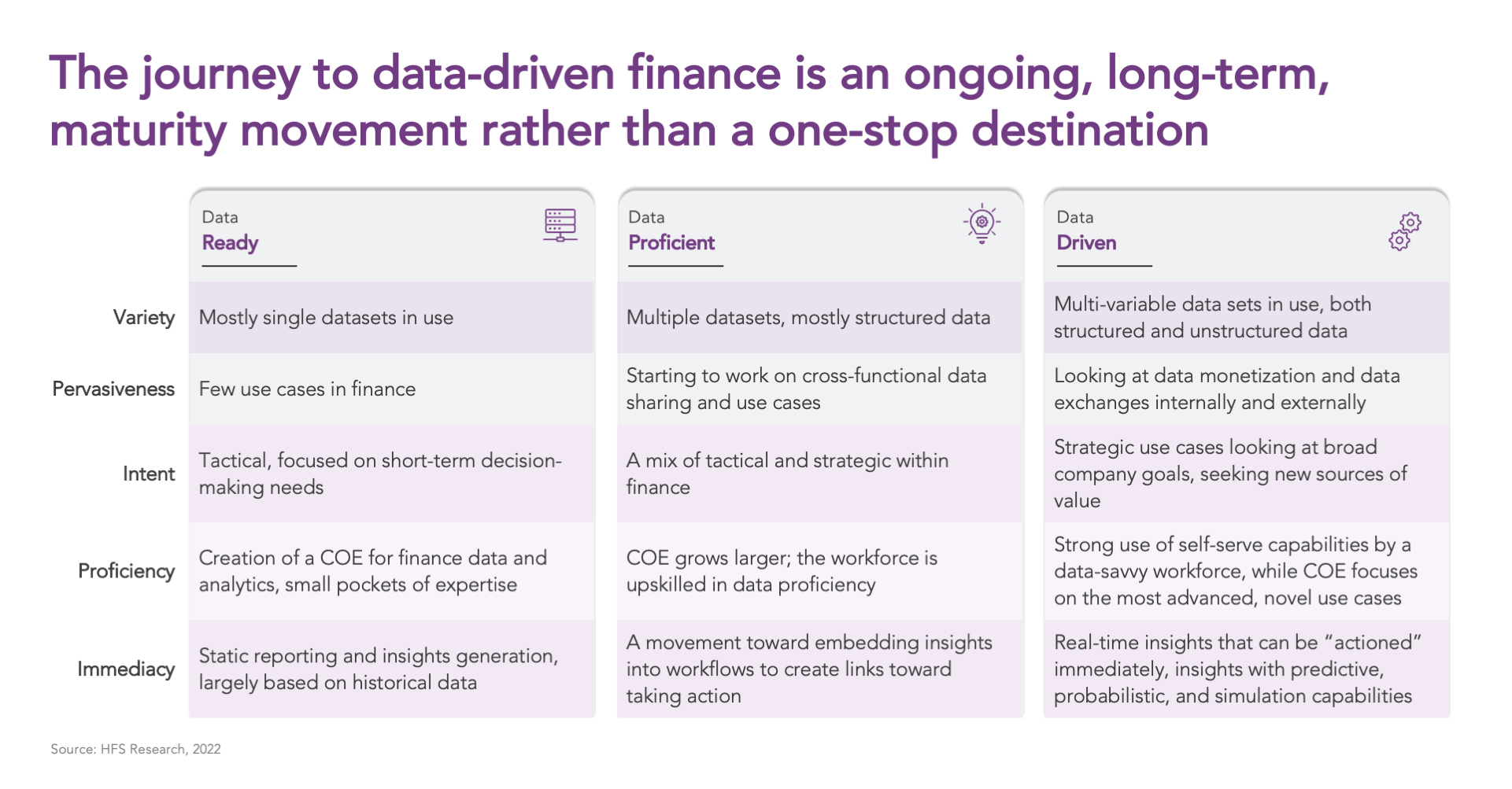The image size is (1512, 789).
Task: Select the Data Driven column heading
Action: pyautogui.click(x=1086, y=230)
